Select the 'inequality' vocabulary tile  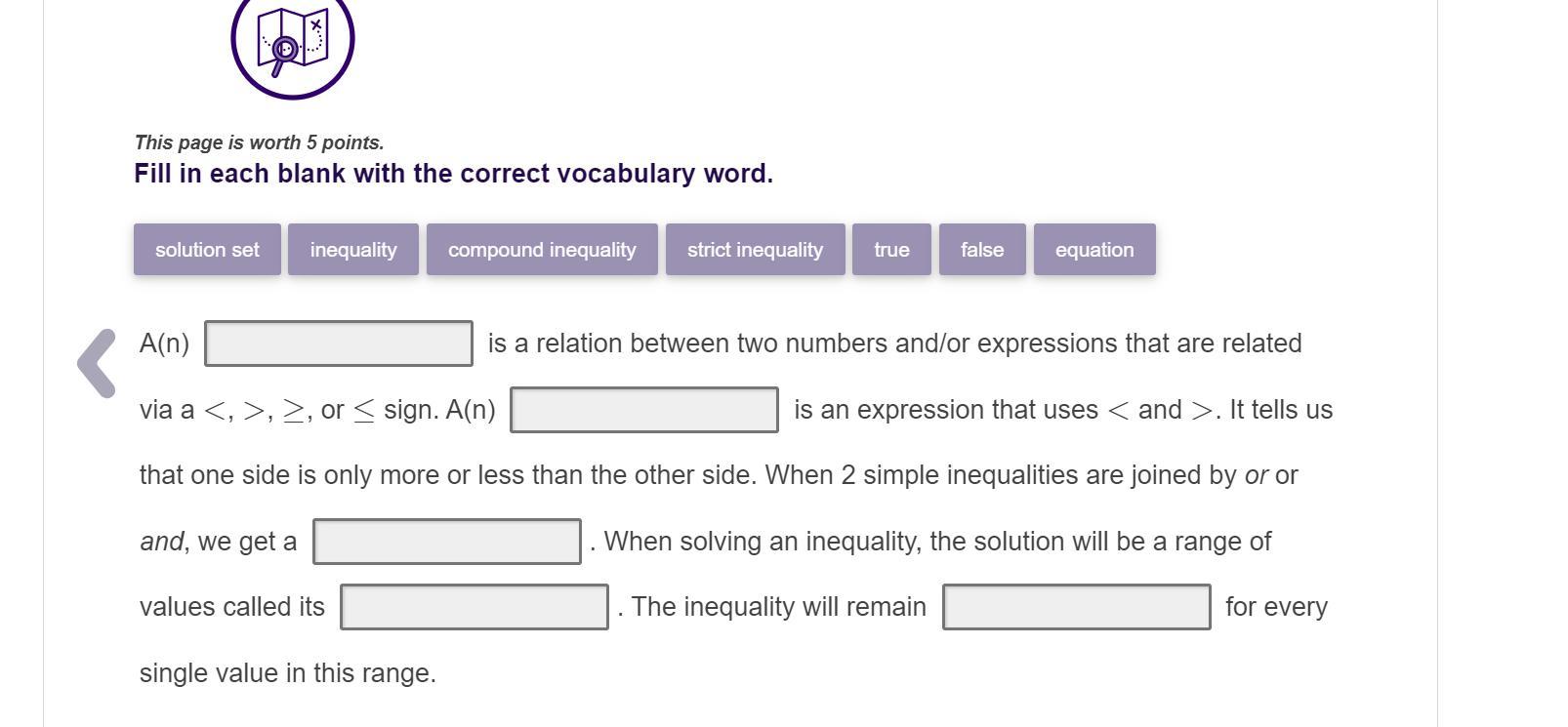353,250
